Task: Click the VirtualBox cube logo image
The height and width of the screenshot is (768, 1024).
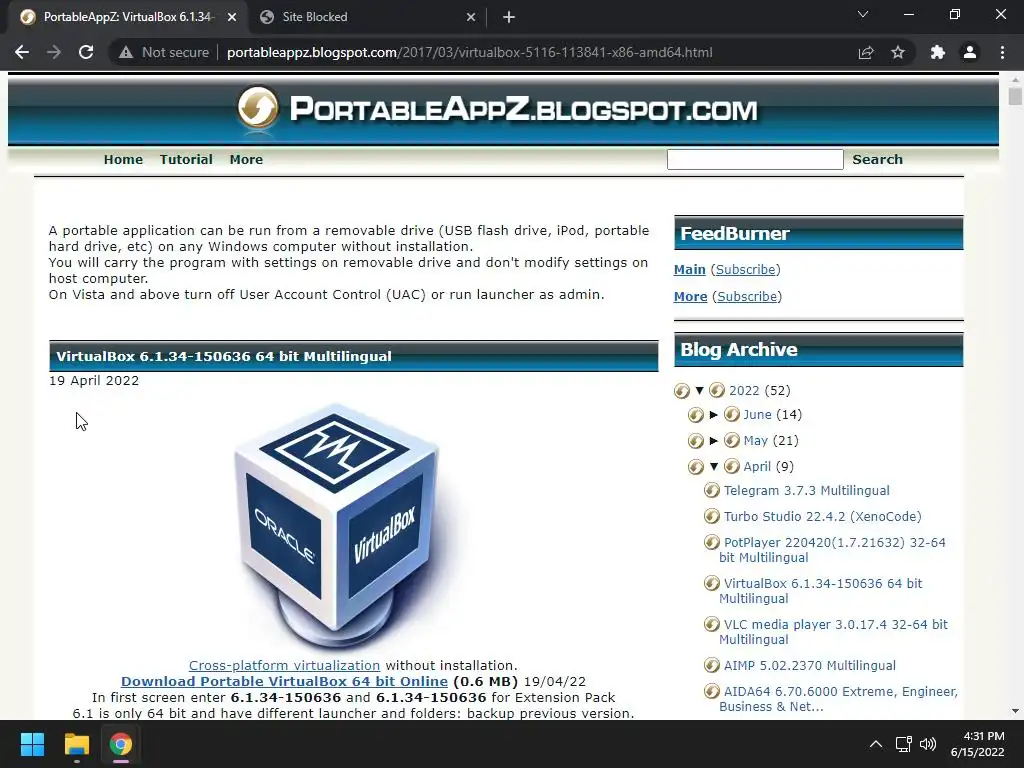Action: tap(337, 528)
